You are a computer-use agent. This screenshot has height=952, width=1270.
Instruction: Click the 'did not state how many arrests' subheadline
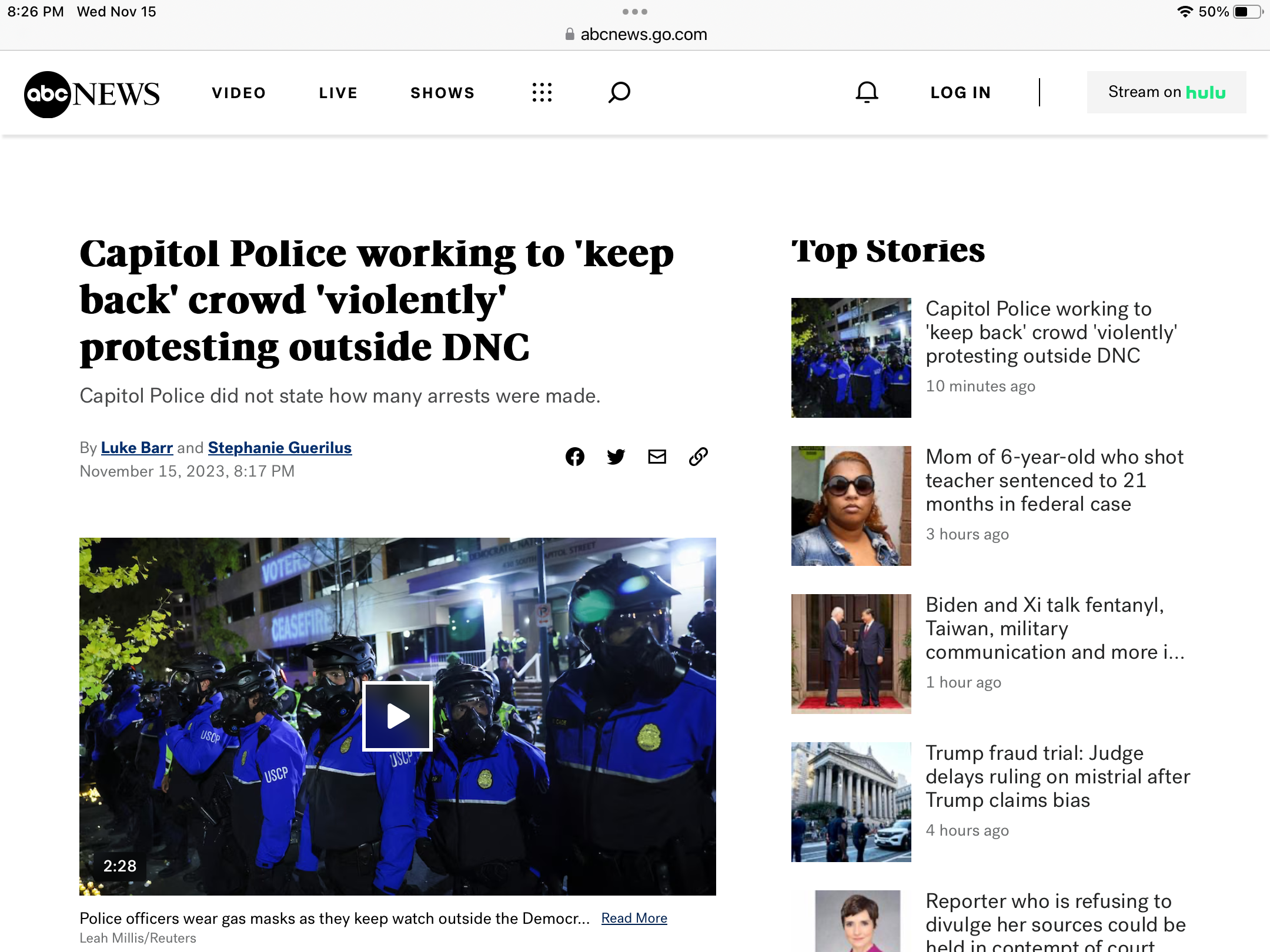click(340, 396)
